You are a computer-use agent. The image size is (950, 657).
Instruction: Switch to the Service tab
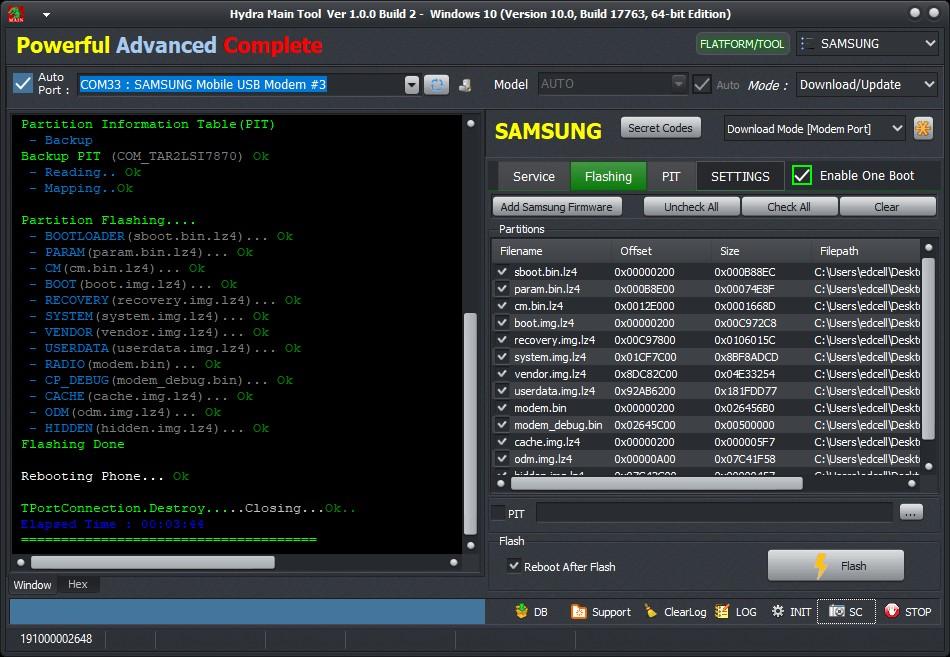click(534, 176)
